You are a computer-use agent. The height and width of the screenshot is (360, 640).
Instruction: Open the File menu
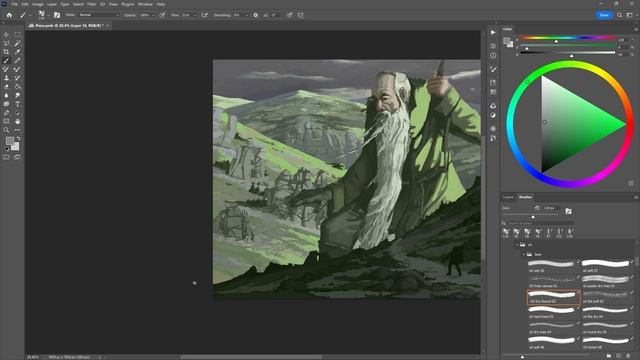14,4
